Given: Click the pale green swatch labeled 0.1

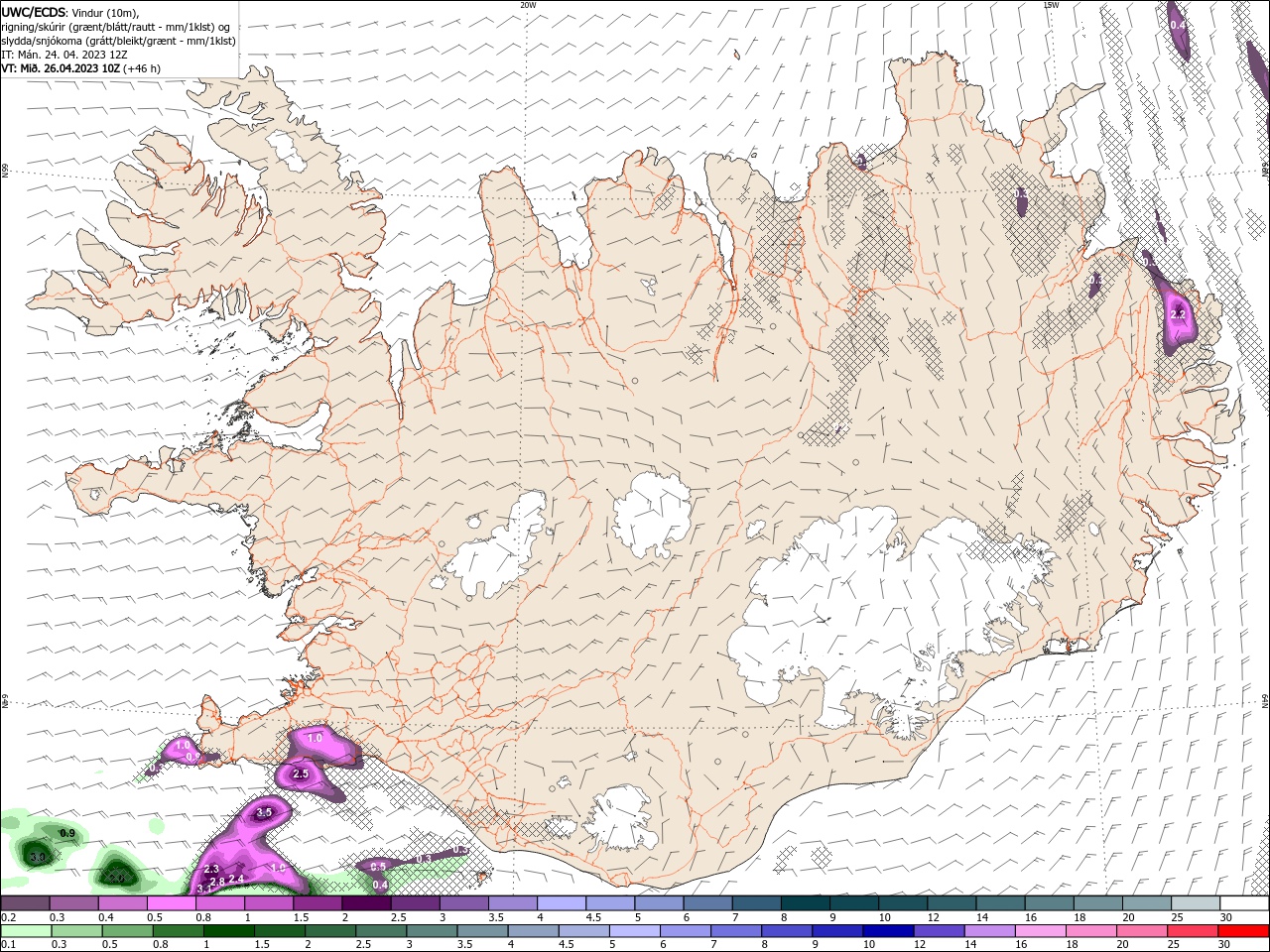Looking at the screenshot, I should (25, 931).
